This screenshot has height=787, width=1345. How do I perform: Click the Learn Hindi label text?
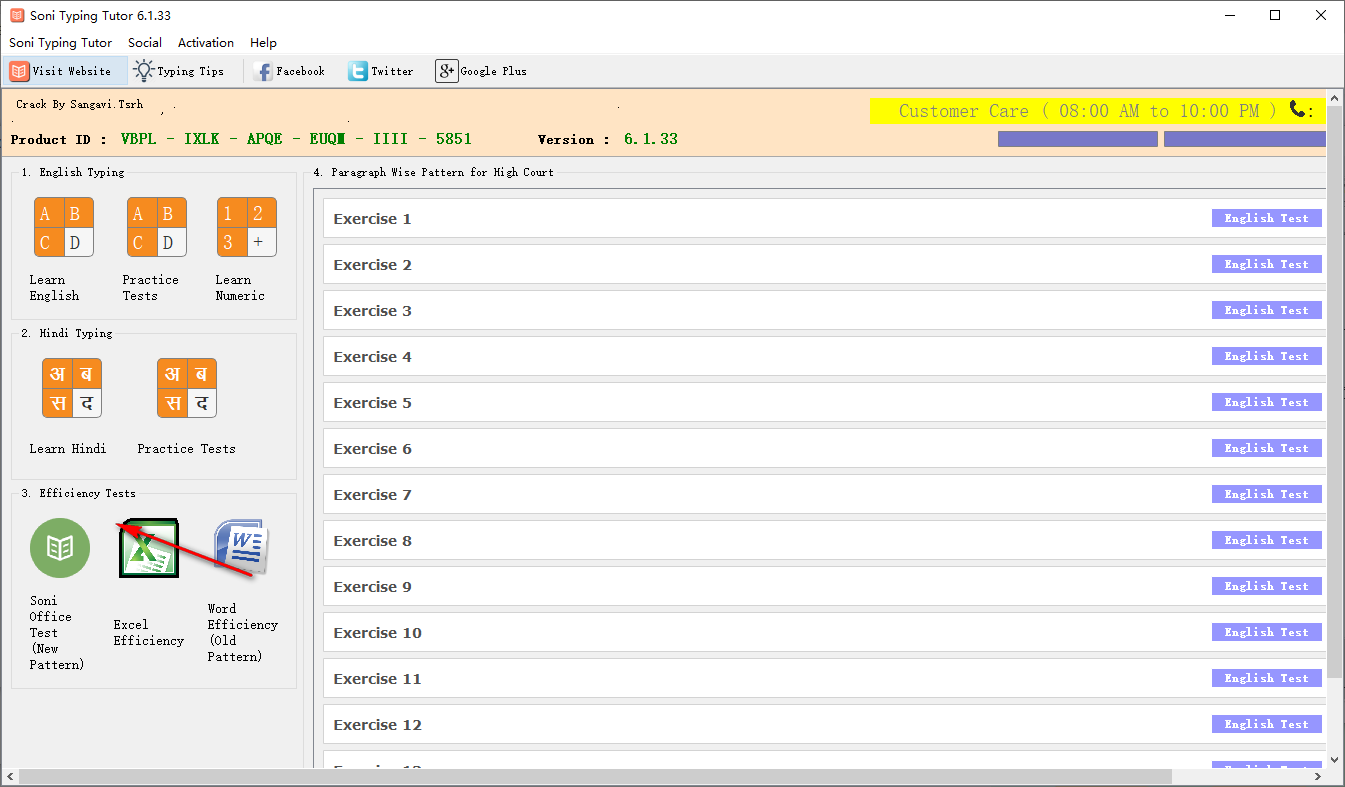(x=68, y=449)
